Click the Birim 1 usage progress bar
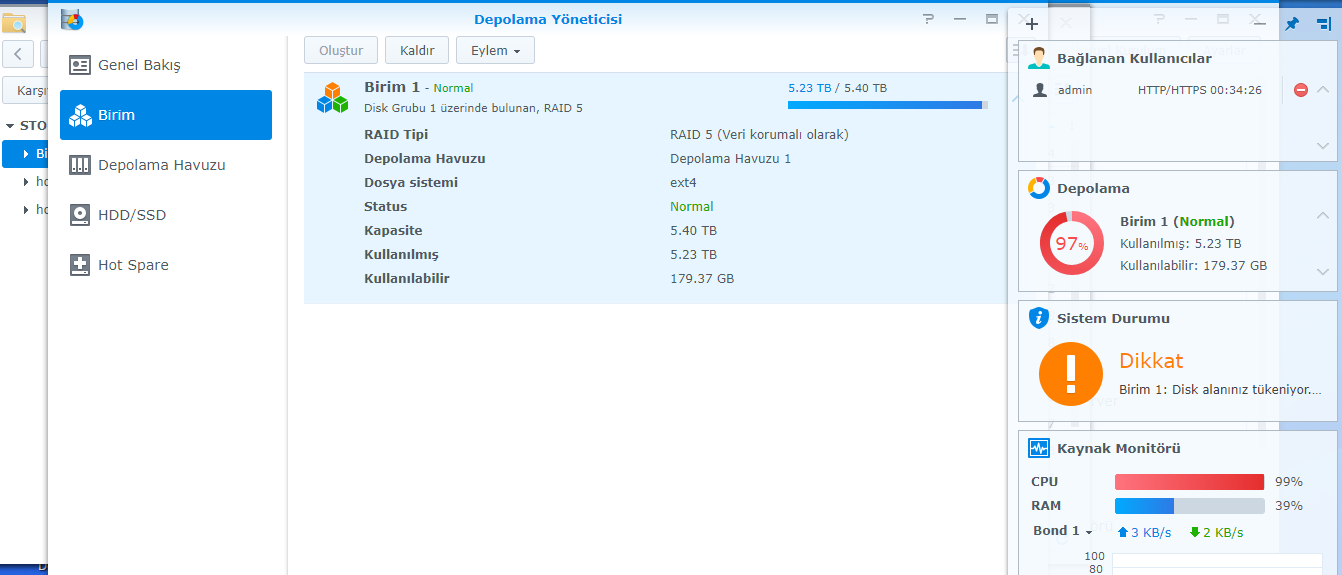Screen dimensions: 1342x575 point(887,104)
